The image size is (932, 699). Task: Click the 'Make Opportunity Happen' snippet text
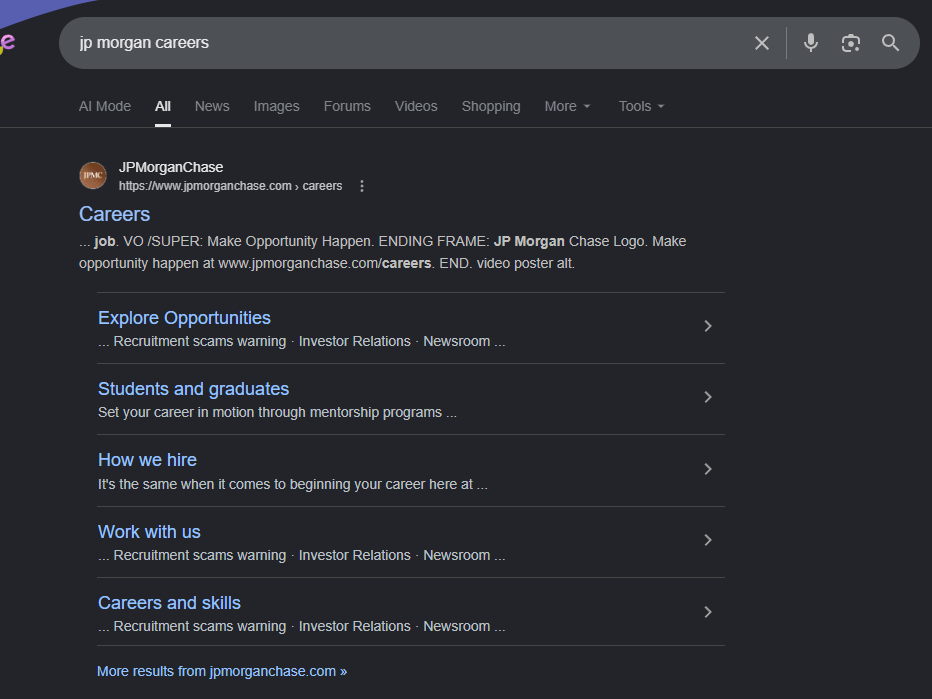click(289, 241)
